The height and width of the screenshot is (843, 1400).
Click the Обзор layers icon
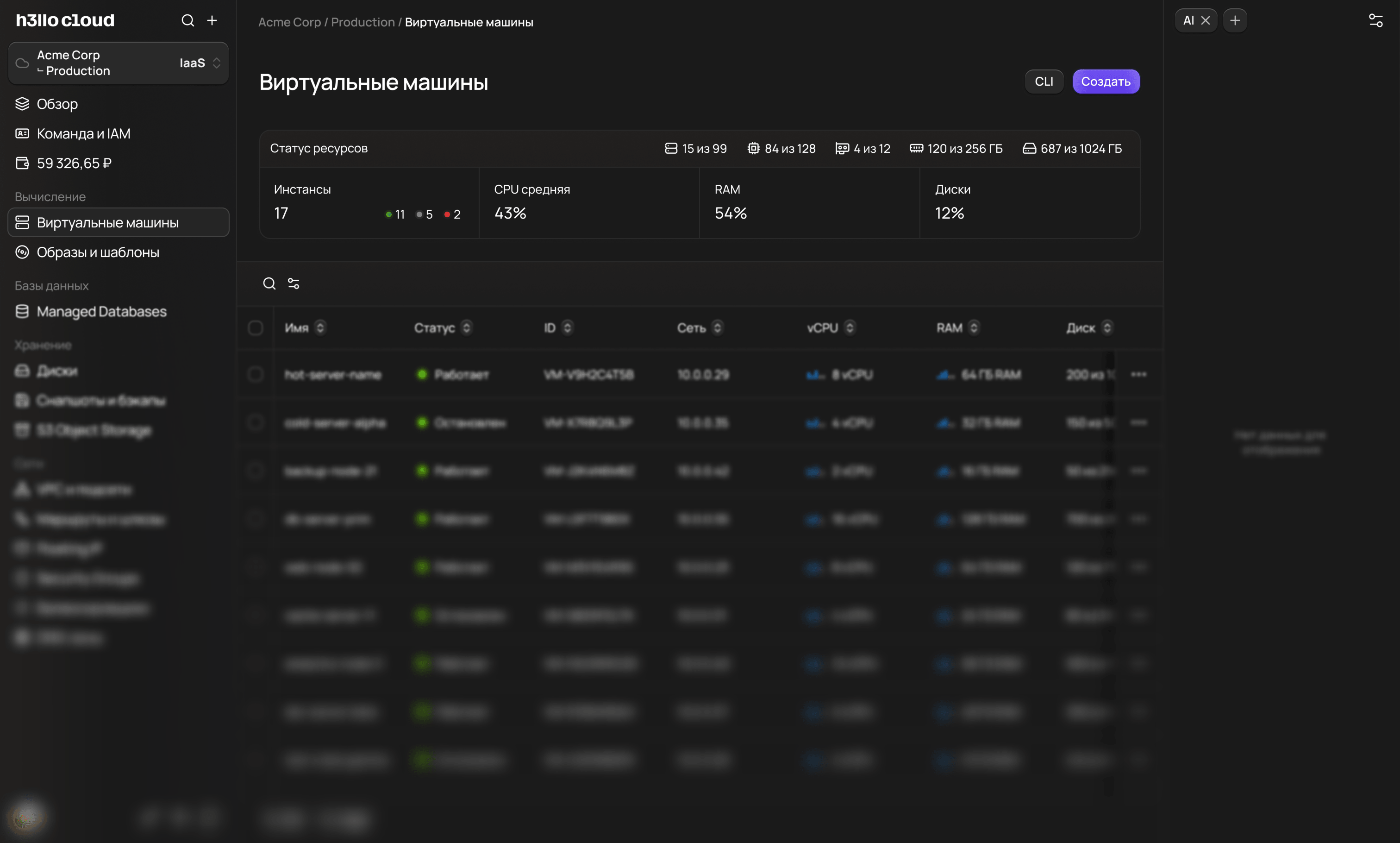point(22,104)
